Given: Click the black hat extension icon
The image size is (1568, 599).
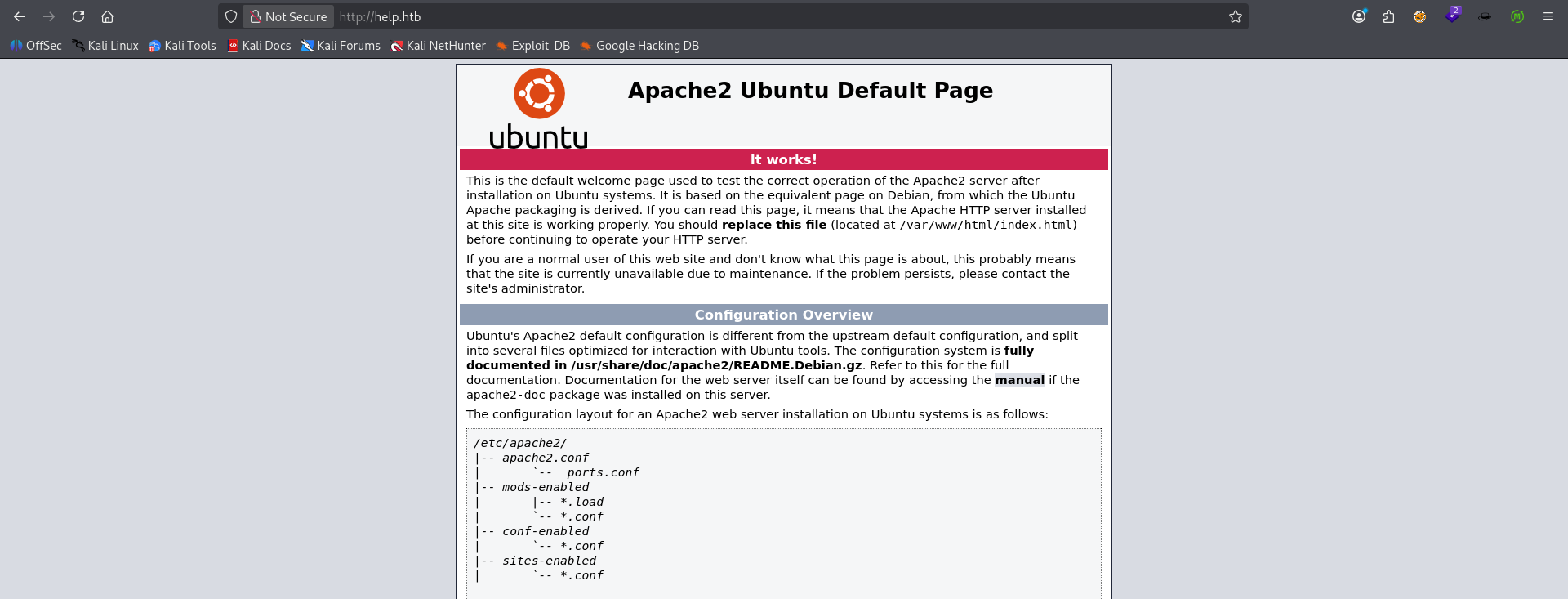Looking at the screenshot, I should tap(1485, 16).
